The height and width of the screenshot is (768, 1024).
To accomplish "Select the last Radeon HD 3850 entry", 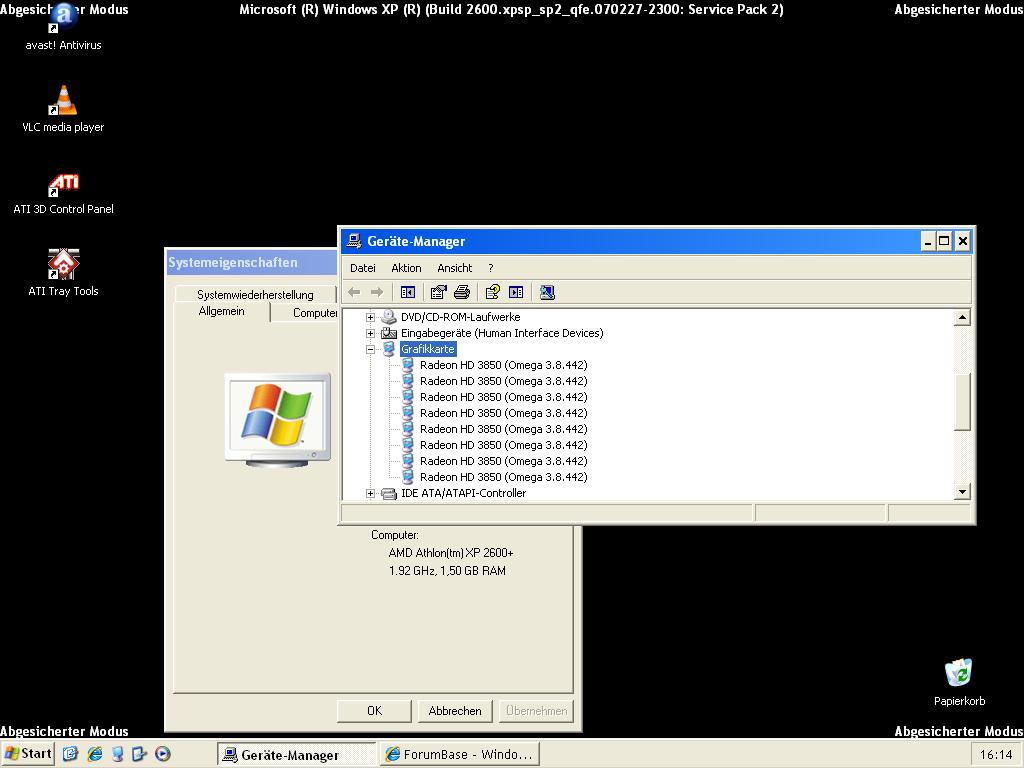I will click(504, 477).
